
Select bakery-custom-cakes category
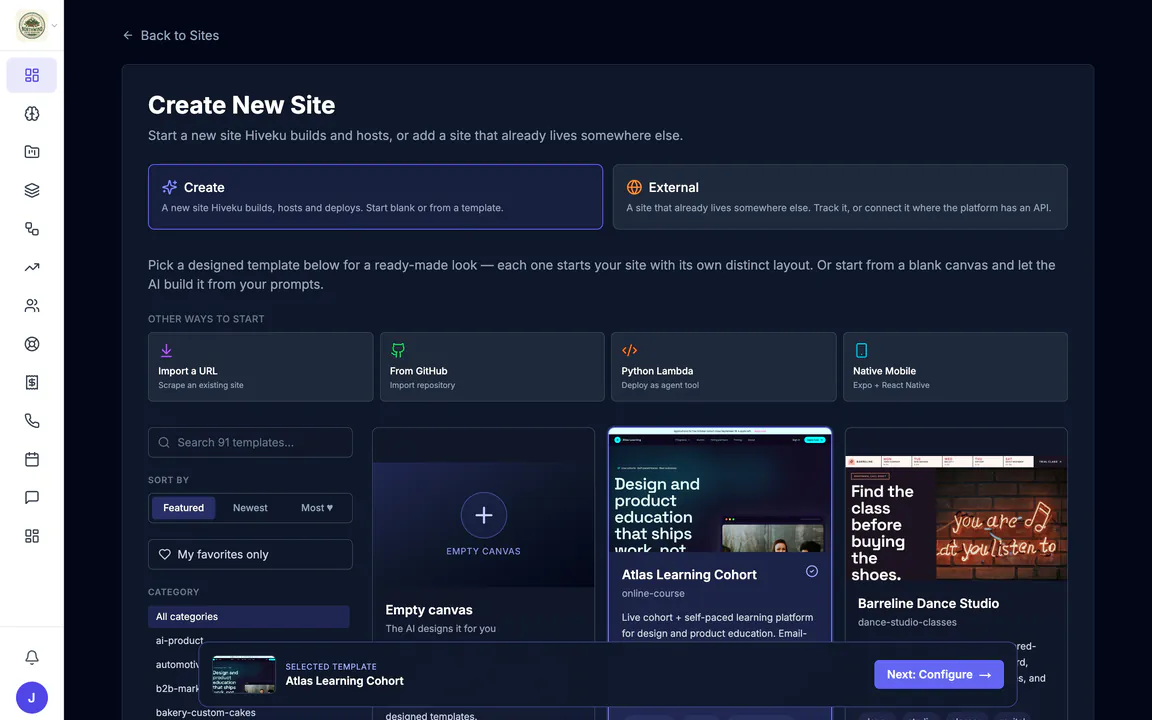coord(206,713)
